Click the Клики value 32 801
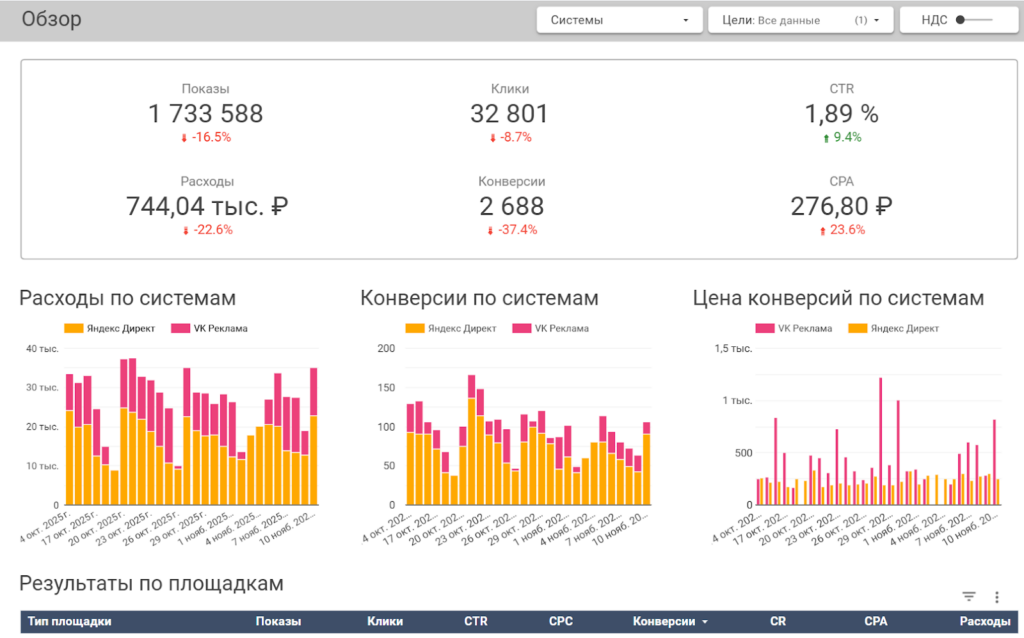The image size is (1024, 638). tap(510, 114)
